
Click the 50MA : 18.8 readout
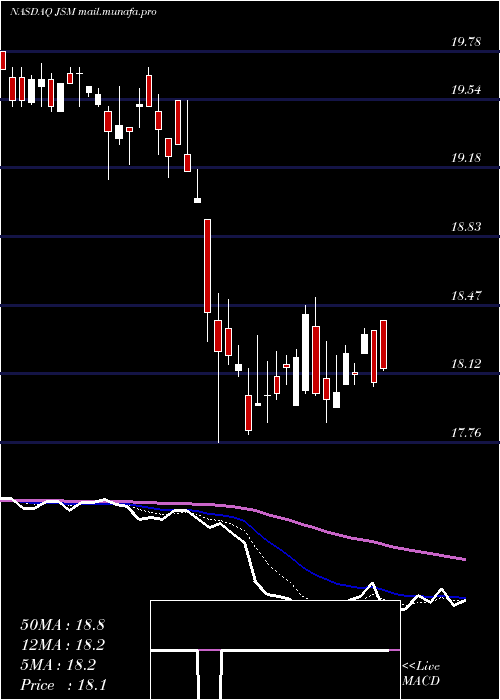[62, 625]
